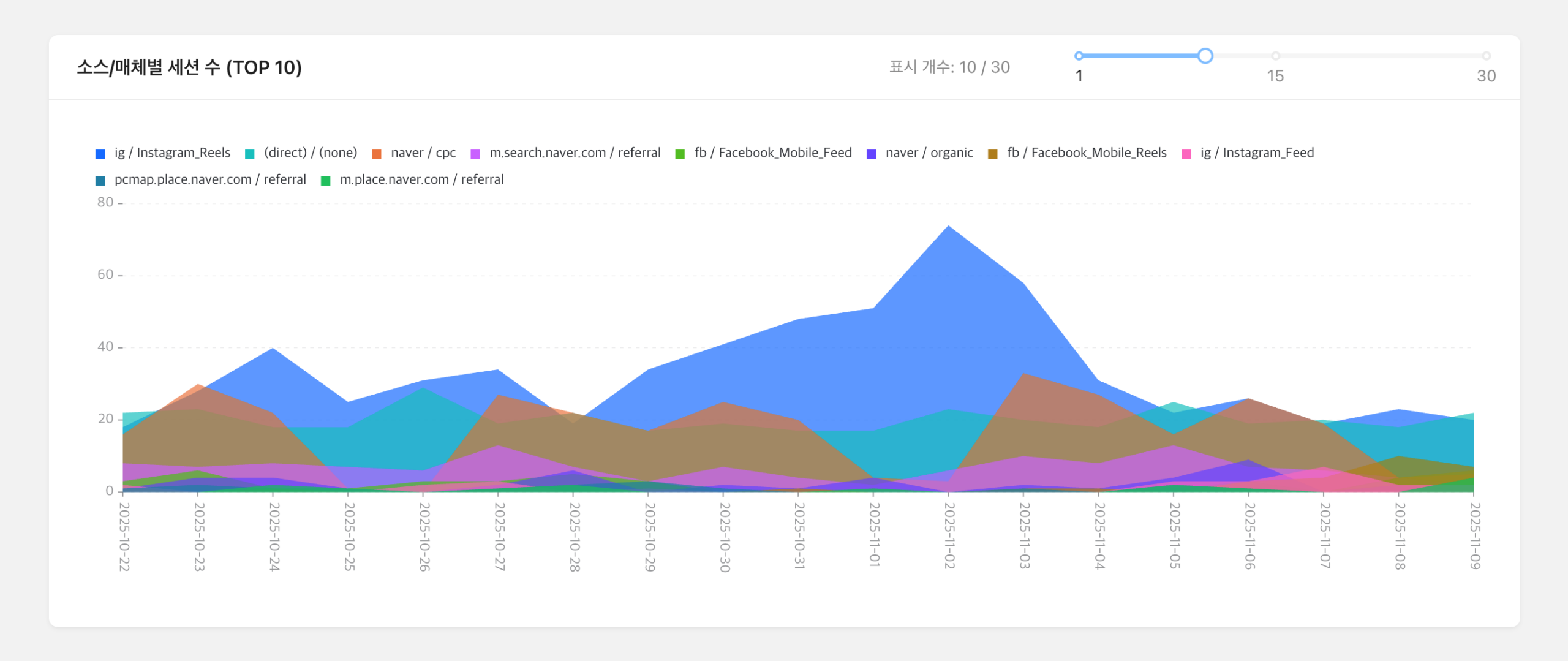Toggle the ig / Instagram_Feed pink swatch
The height and width of the screenshot is (661, 1568).
click(1186, 154)
